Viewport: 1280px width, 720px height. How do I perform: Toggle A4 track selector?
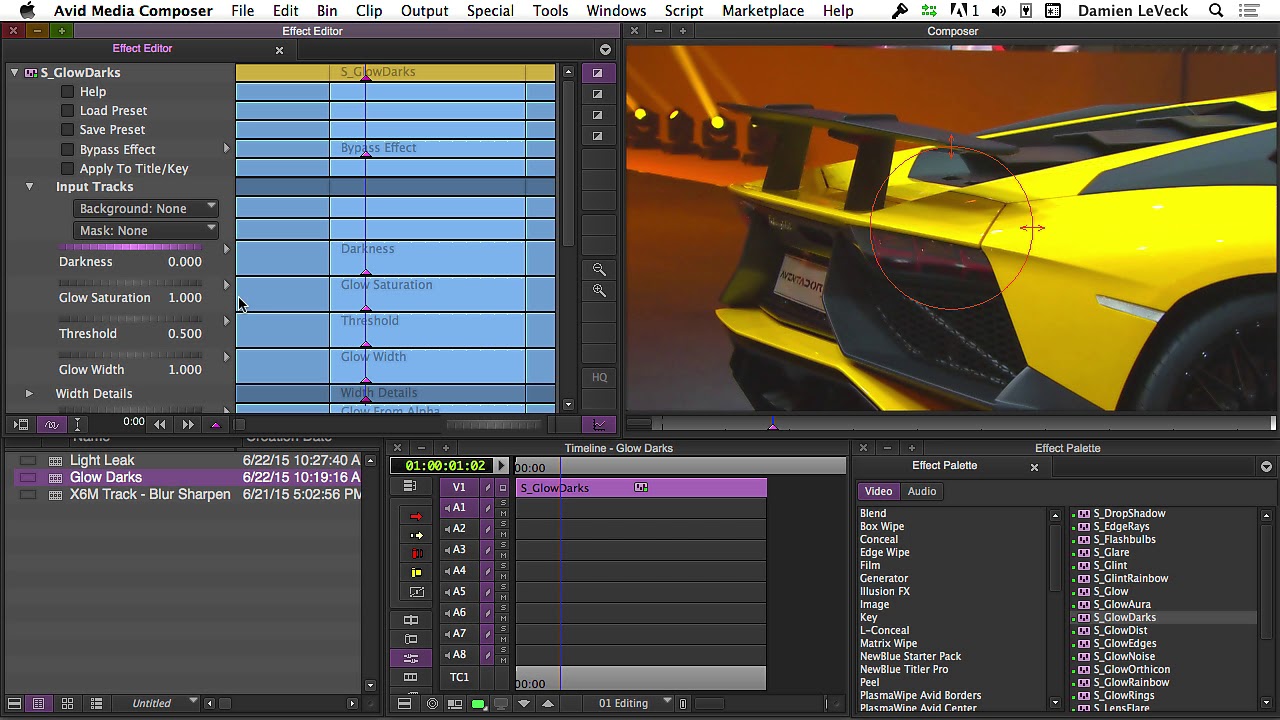point(459,571)
